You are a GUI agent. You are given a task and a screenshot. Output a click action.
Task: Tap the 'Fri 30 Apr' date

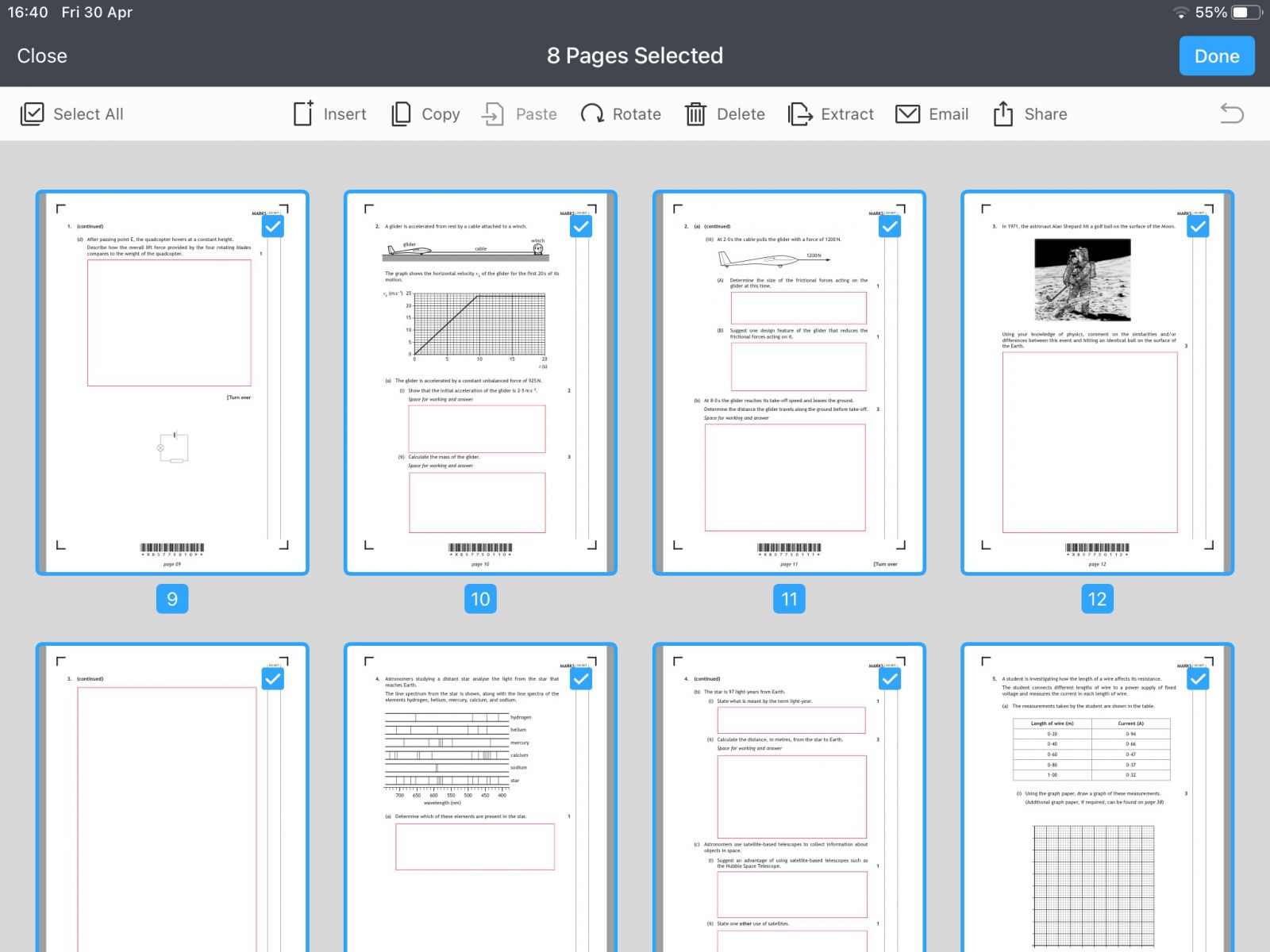[97, 12]
